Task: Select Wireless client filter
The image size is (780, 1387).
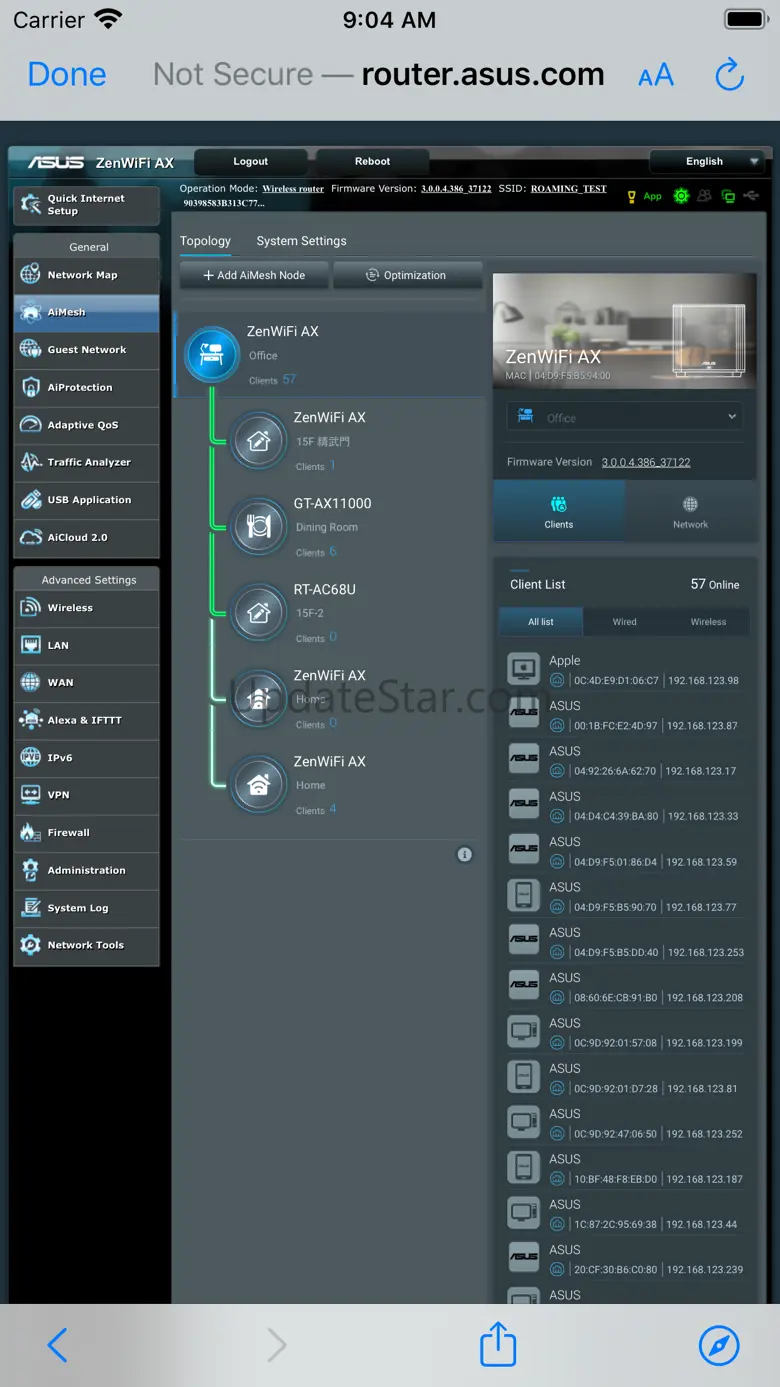Action: 708,622
